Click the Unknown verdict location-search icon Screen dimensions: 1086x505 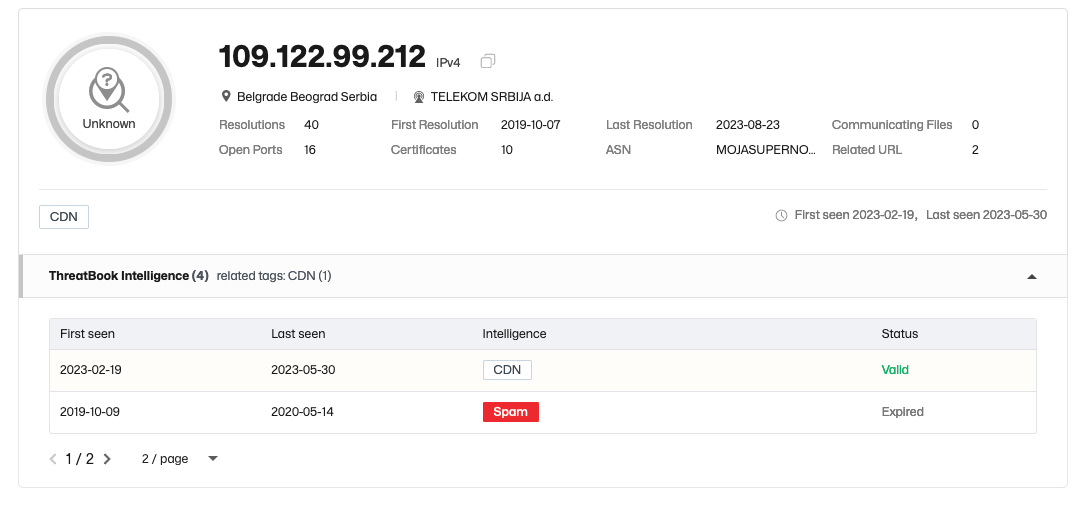click(x=109, y=89)
